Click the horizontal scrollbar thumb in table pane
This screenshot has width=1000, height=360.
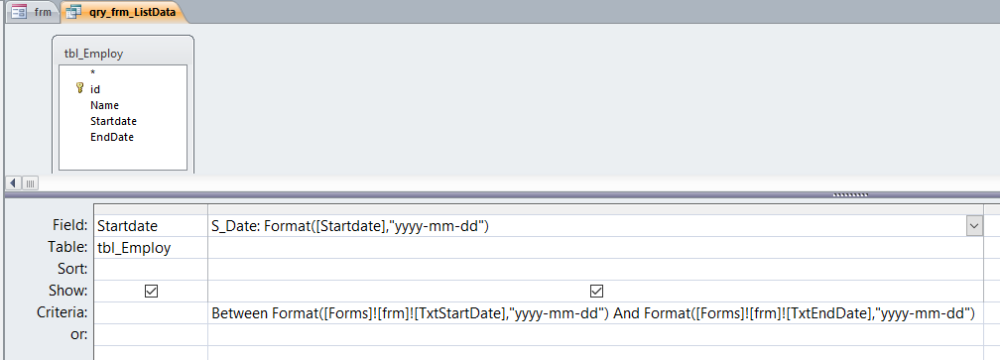point(30,183)
